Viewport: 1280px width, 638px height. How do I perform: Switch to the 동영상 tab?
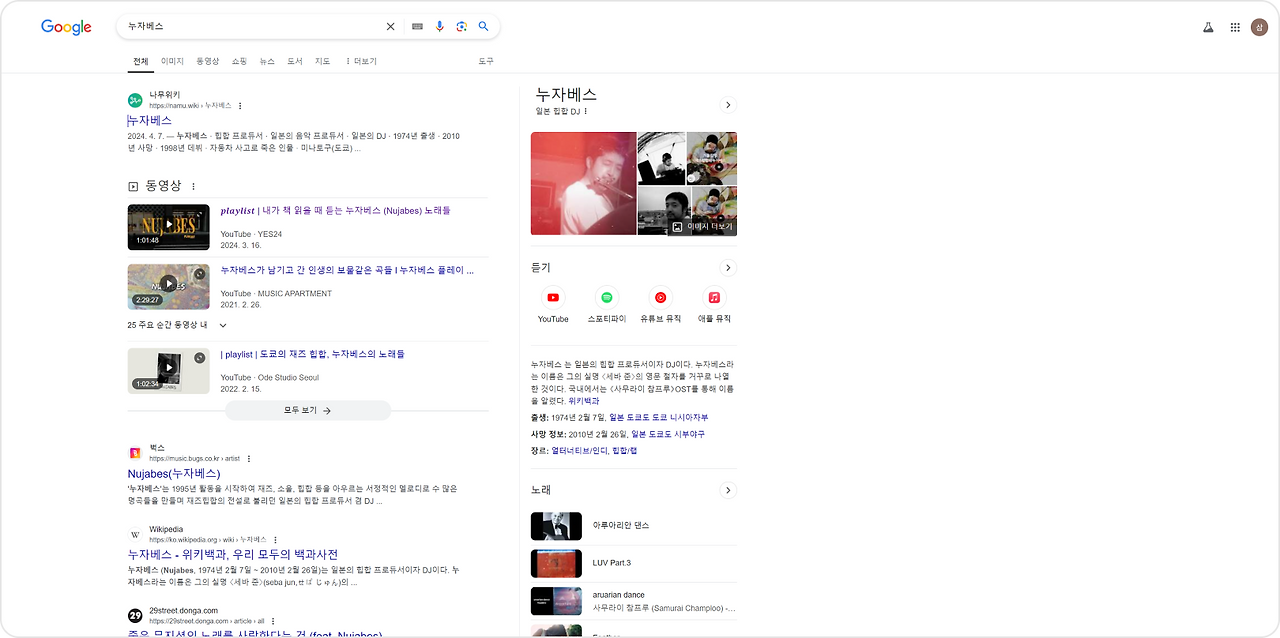click(x=207, y=61)
